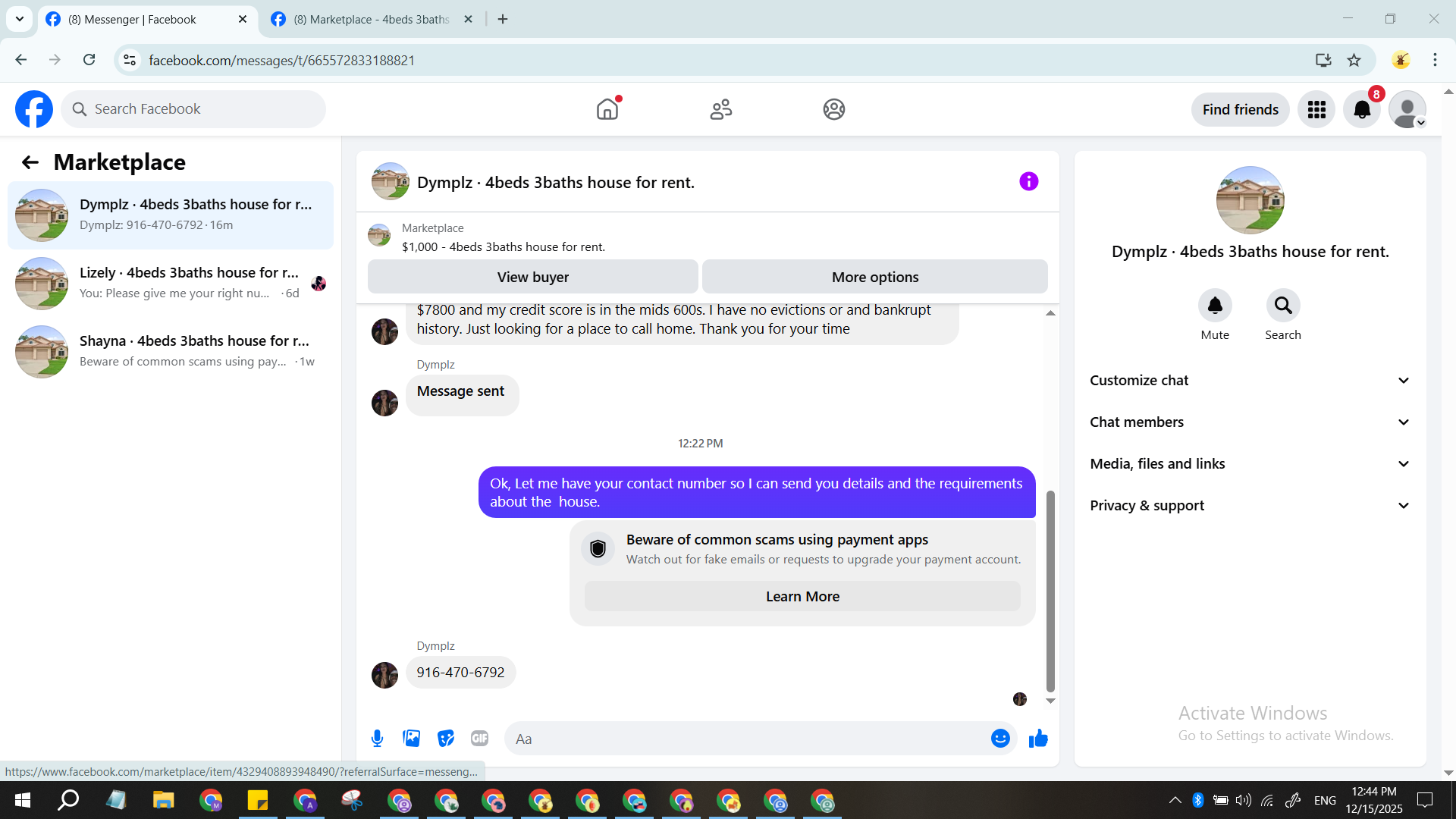This screenshot has height=819, width=1456.
Task: Open conversation information icon
Action: click(x=1028, y=181)
